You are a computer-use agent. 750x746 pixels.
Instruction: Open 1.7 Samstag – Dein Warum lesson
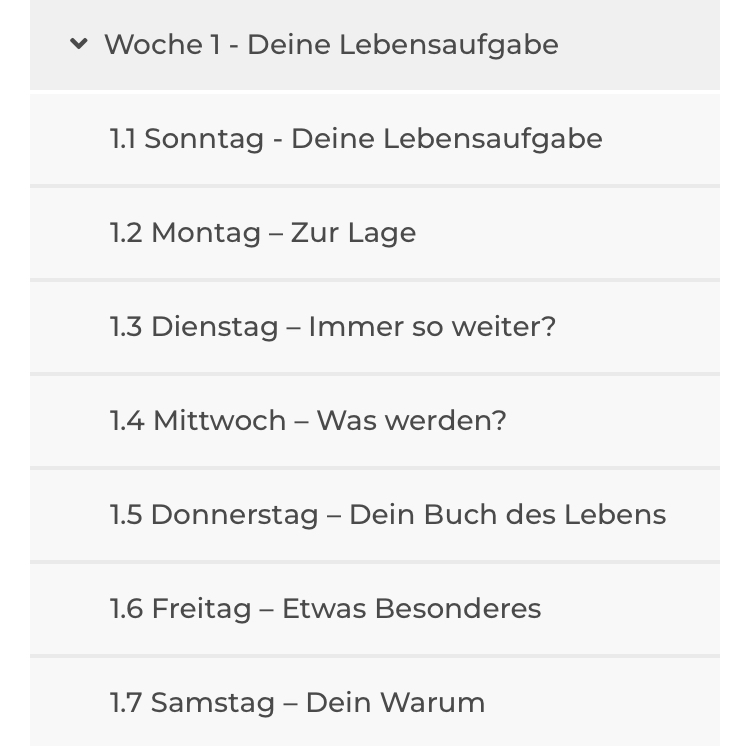click(x=297, y=702)
